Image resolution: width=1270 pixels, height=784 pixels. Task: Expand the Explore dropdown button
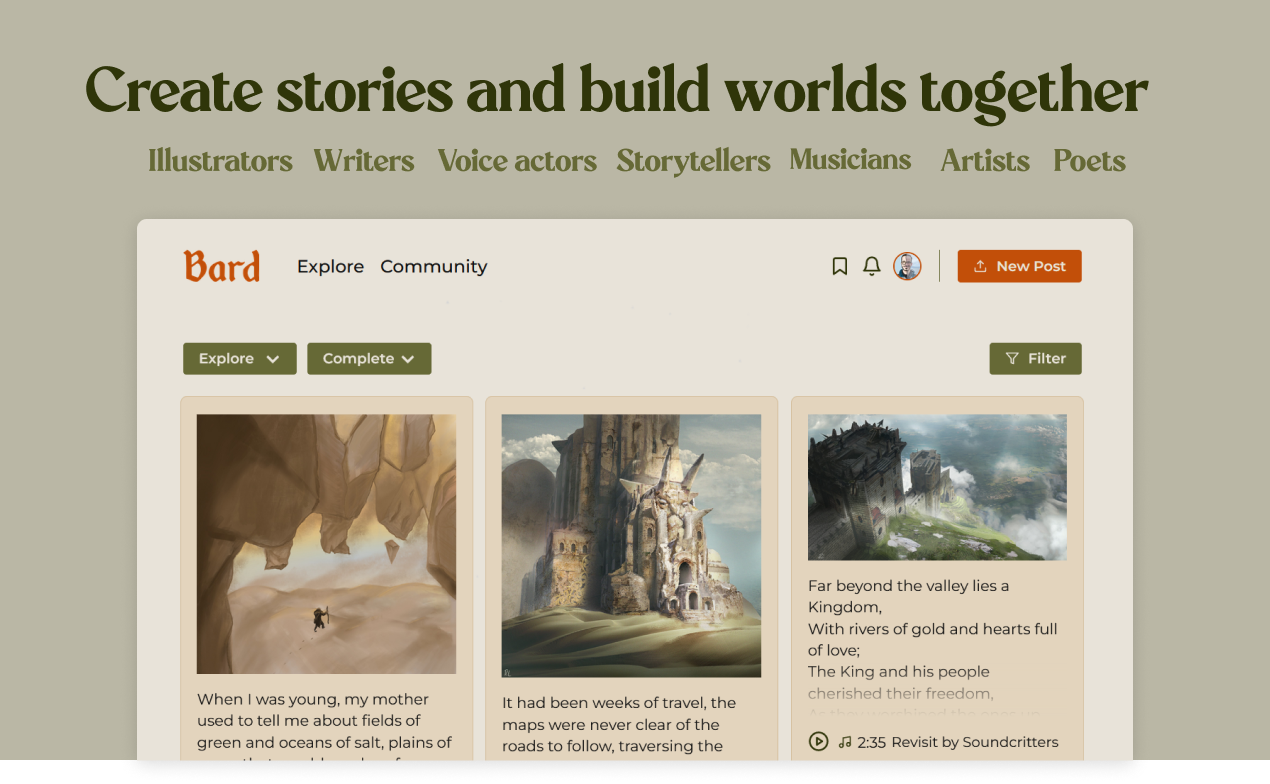[240, 358]
